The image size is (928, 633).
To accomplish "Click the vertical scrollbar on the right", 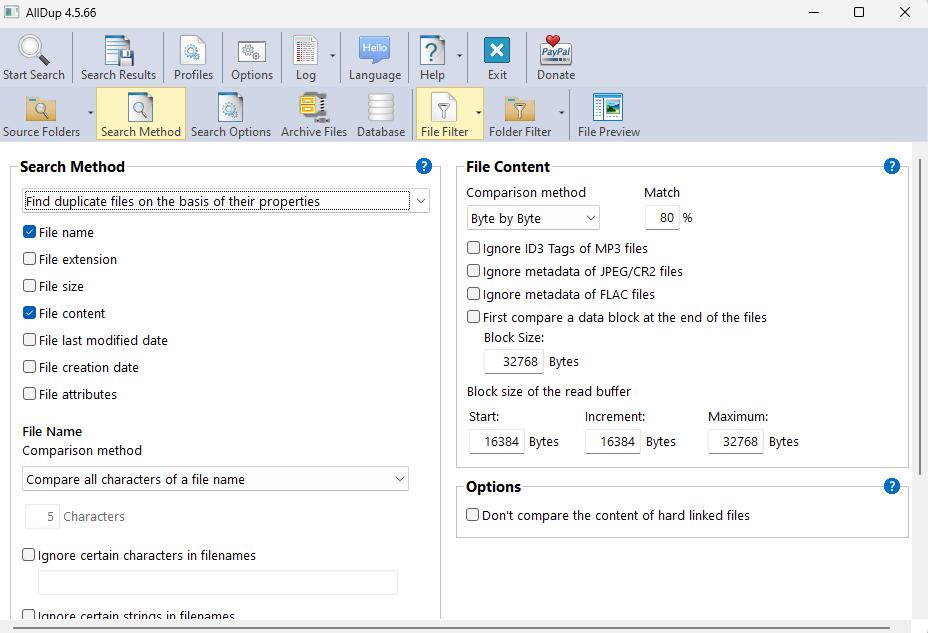I will point(919,316).
